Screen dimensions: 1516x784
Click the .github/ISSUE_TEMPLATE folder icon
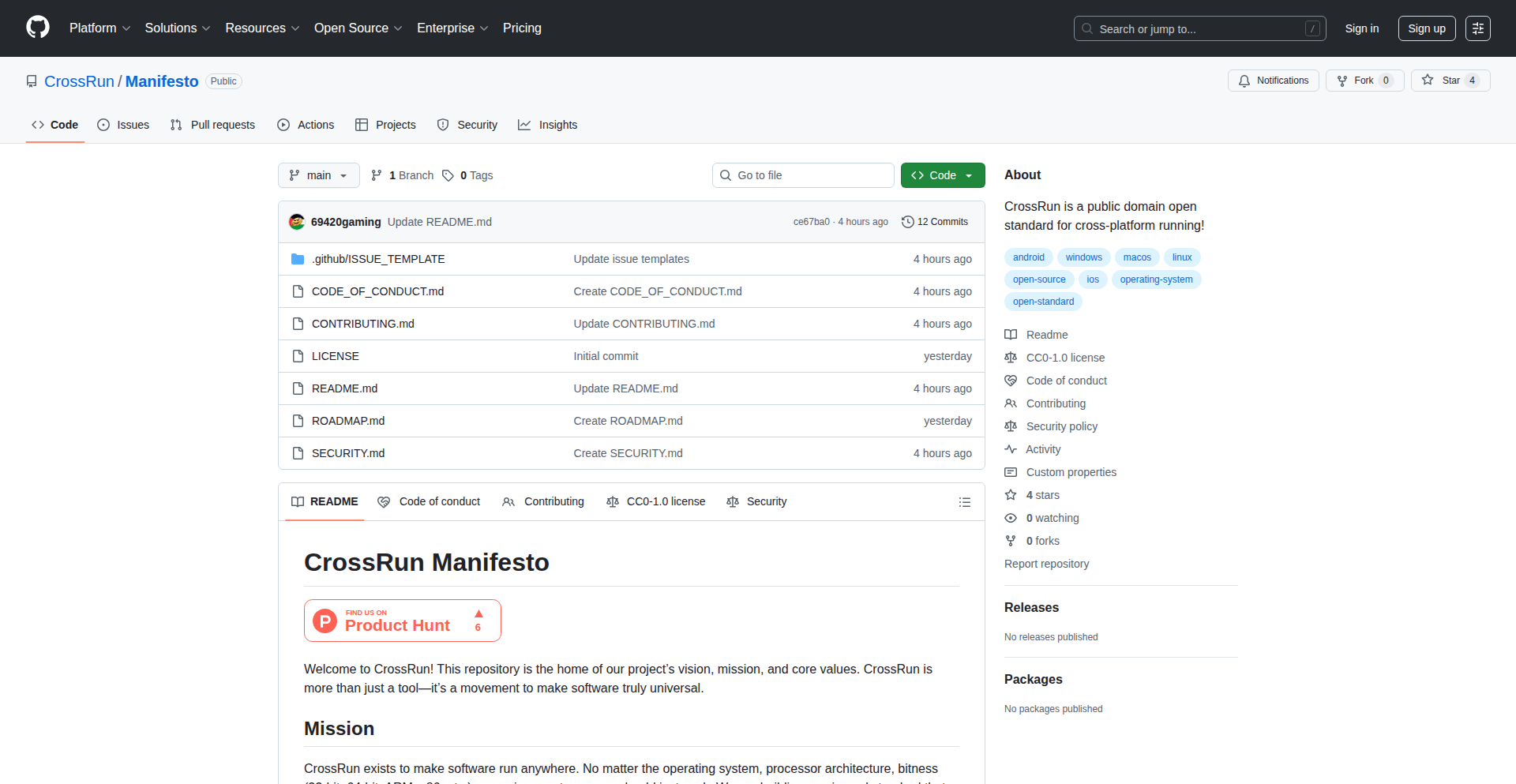coord(298,259)
